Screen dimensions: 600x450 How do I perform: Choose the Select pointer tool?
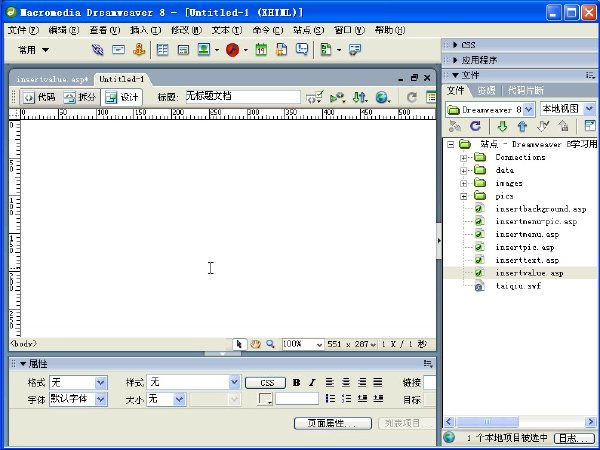click(240, 344)
